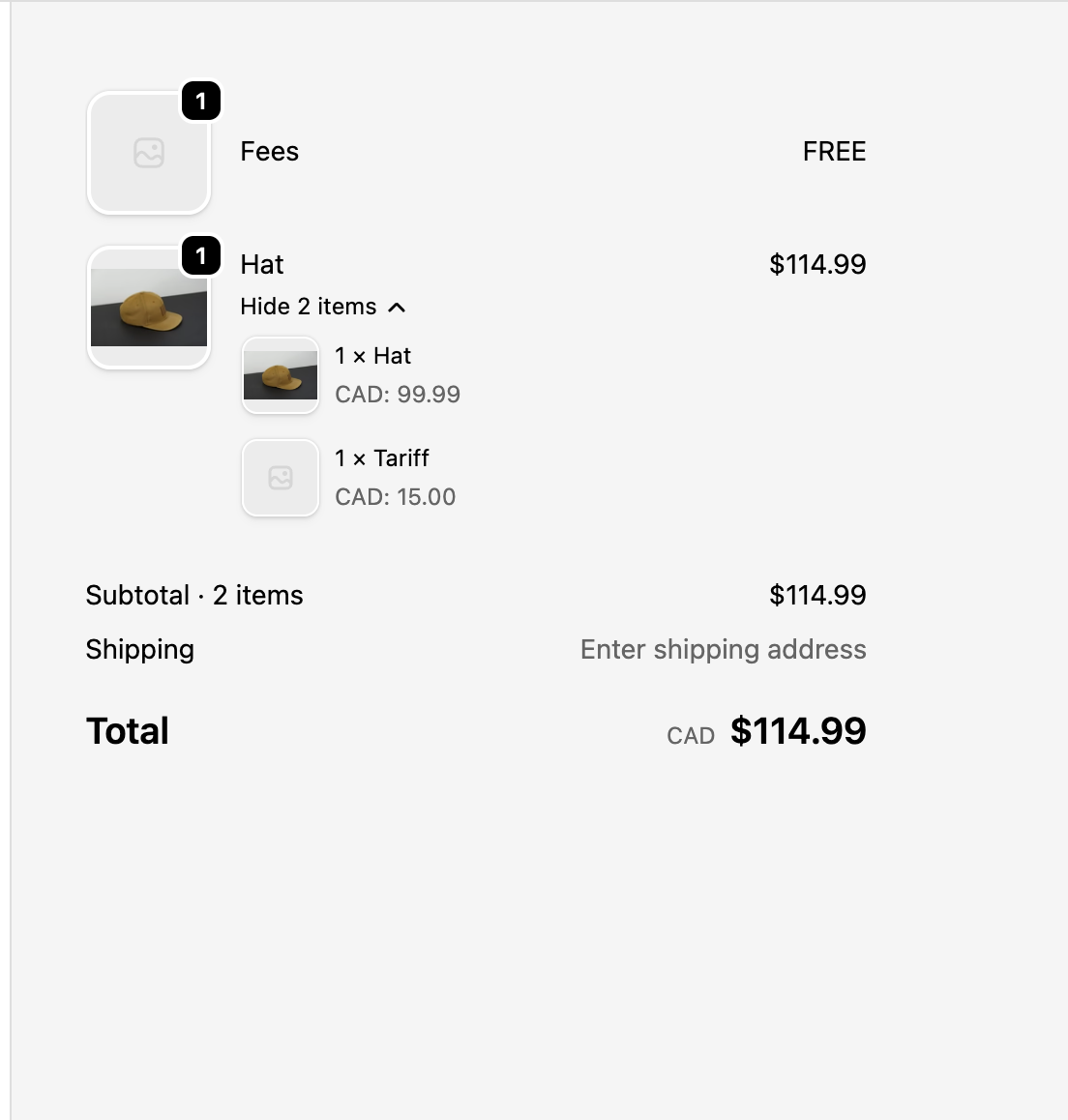Click the quantity badge on the Fees item

pos(201,101)
